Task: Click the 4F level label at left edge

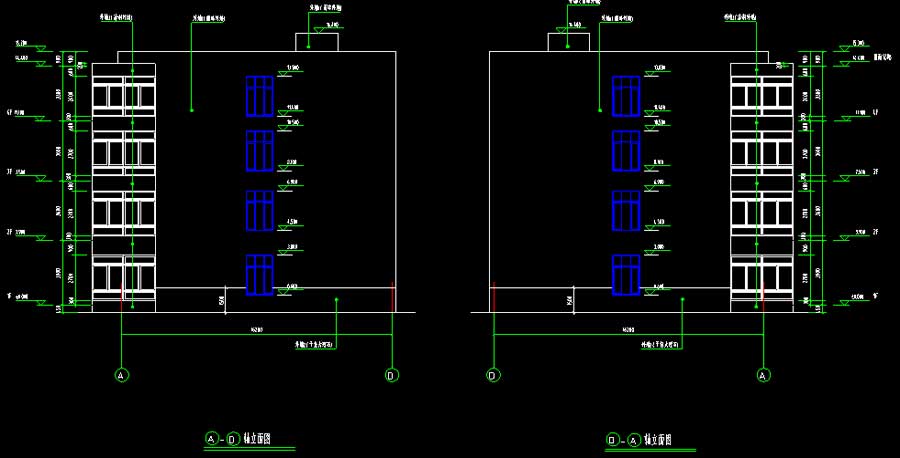Action: (x=9, y=113)
